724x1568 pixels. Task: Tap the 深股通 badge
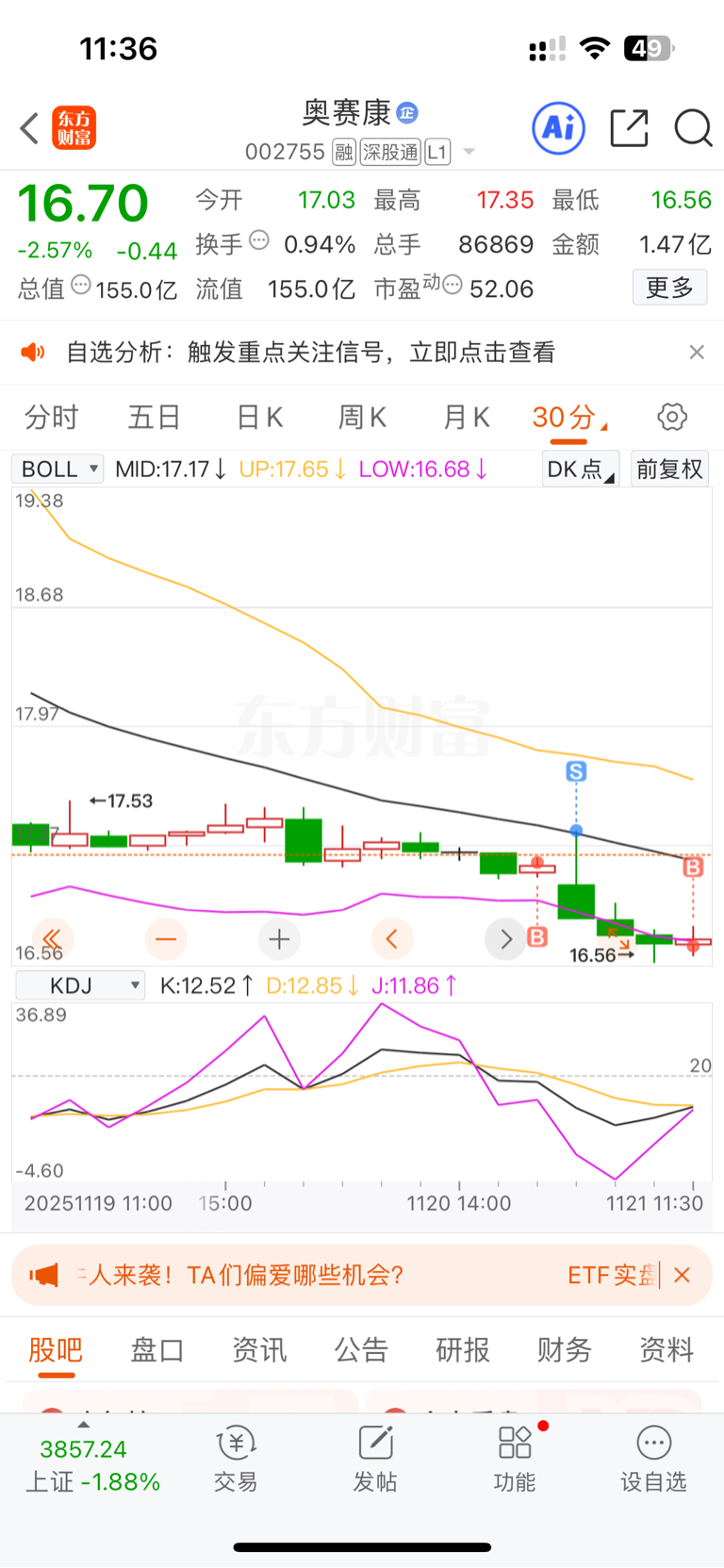tap(390, 152)
